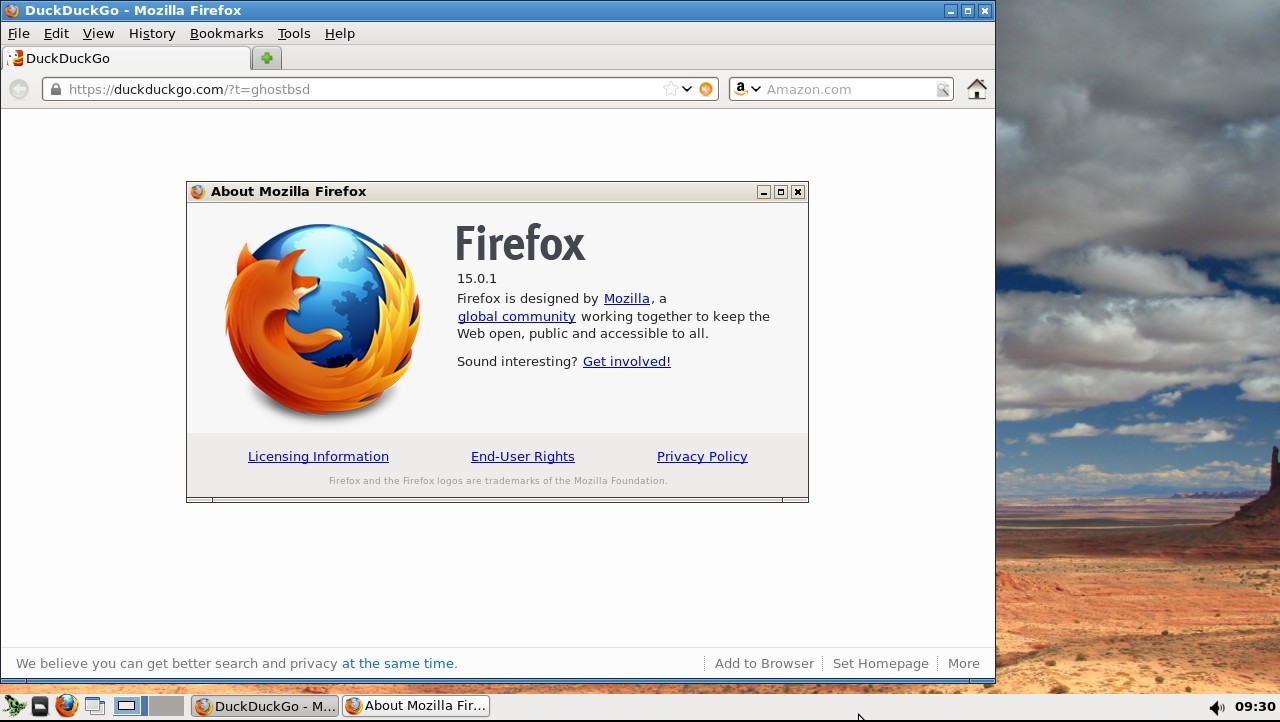Click the Get involved! link
The width and height of the screenshot is (1280, 722).
pos(627,361)
